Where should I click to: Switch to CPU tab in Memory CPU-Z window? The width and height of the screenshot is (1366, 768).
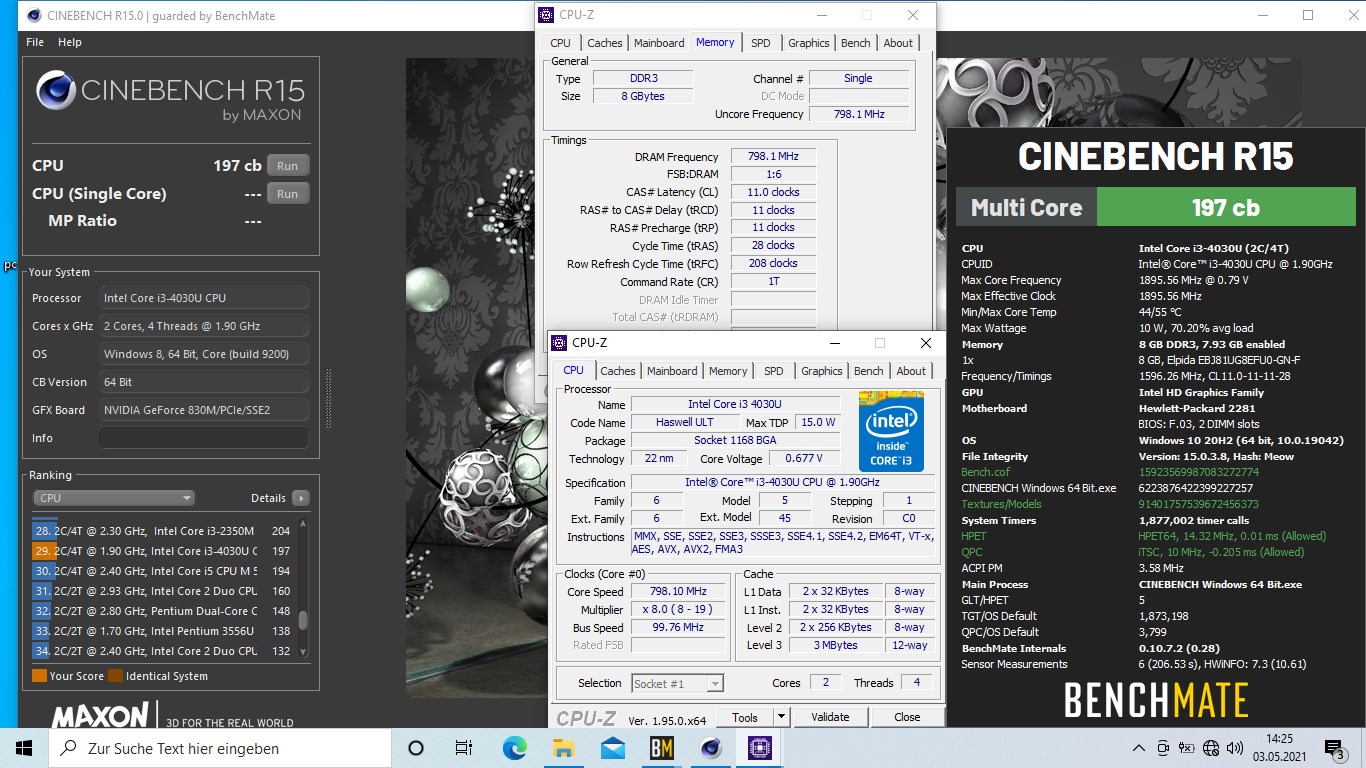coord(560,43)
